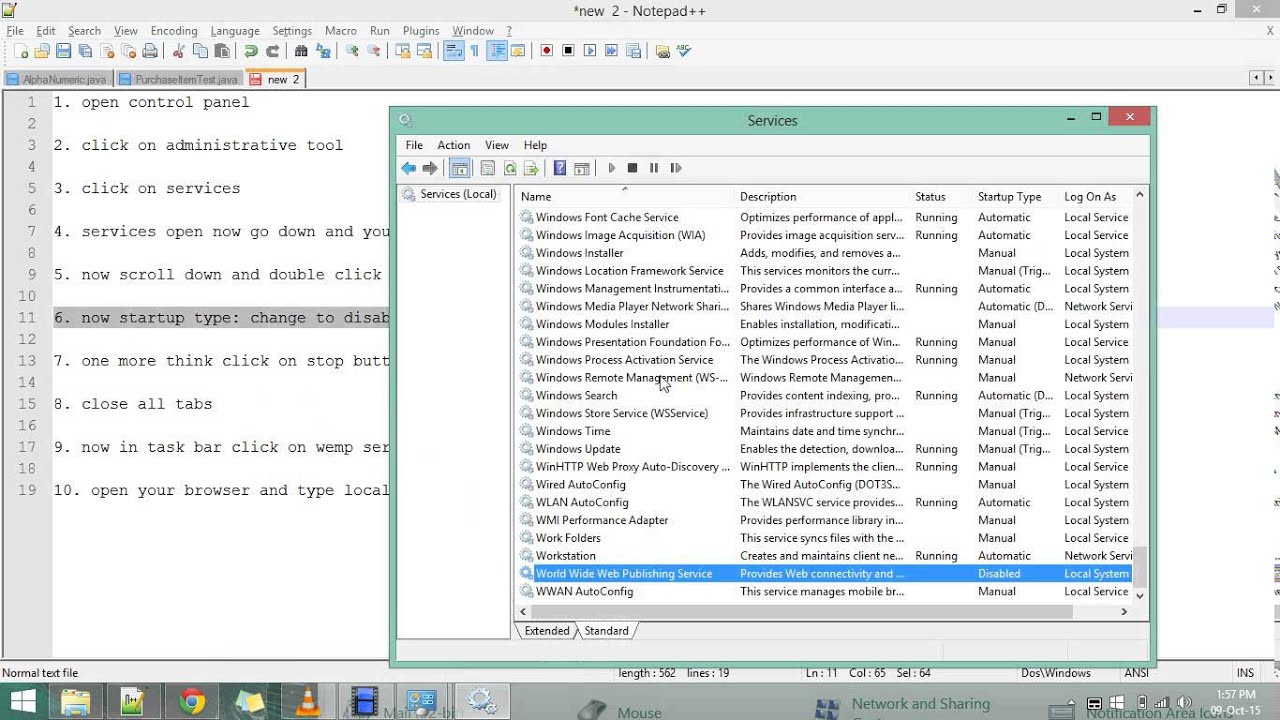Click Notepad++ New file icon
This screenshot has height=720, width=1280.
pyautogui.click(x=21, y=51)
